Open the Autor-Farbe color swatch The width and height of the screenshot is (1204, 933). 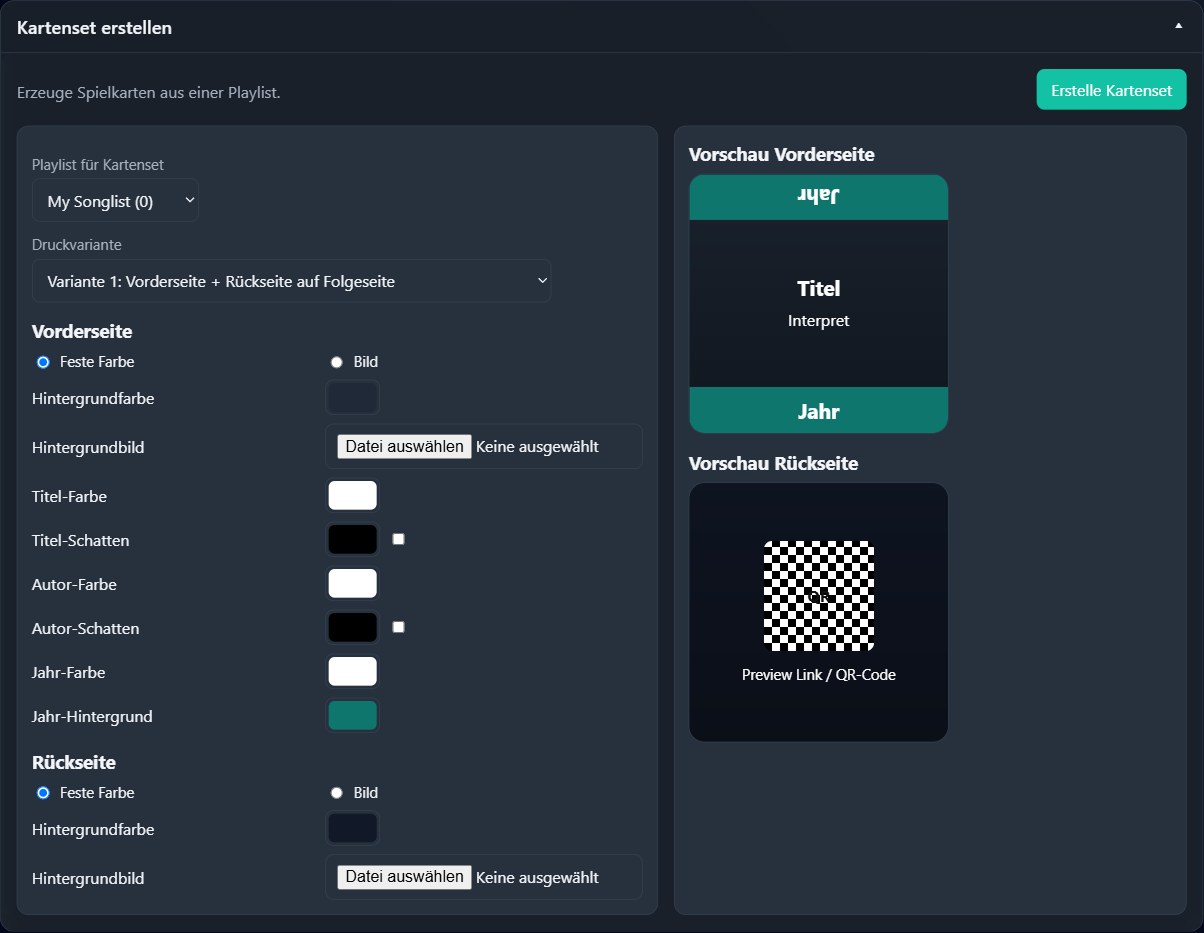[353, 584]
